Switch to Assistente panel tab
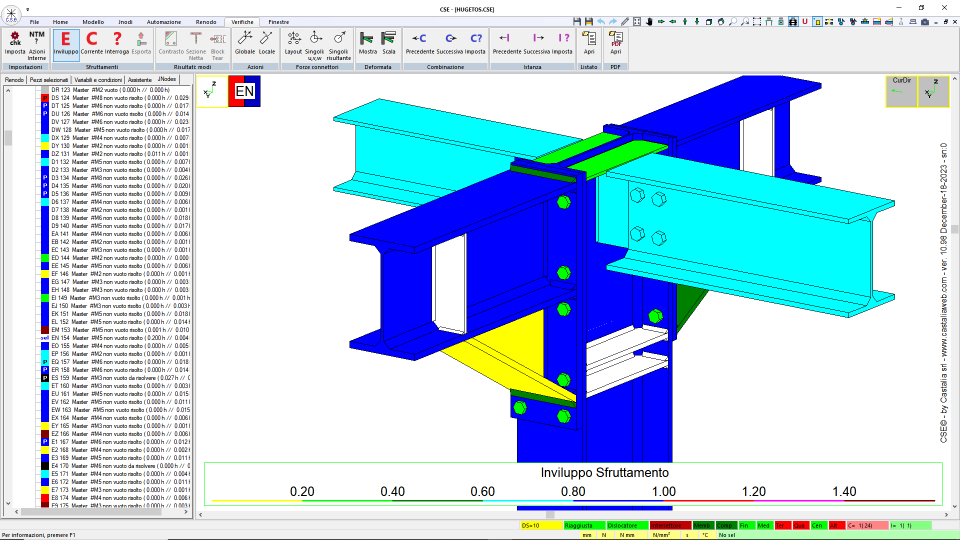 click(140, 80)
